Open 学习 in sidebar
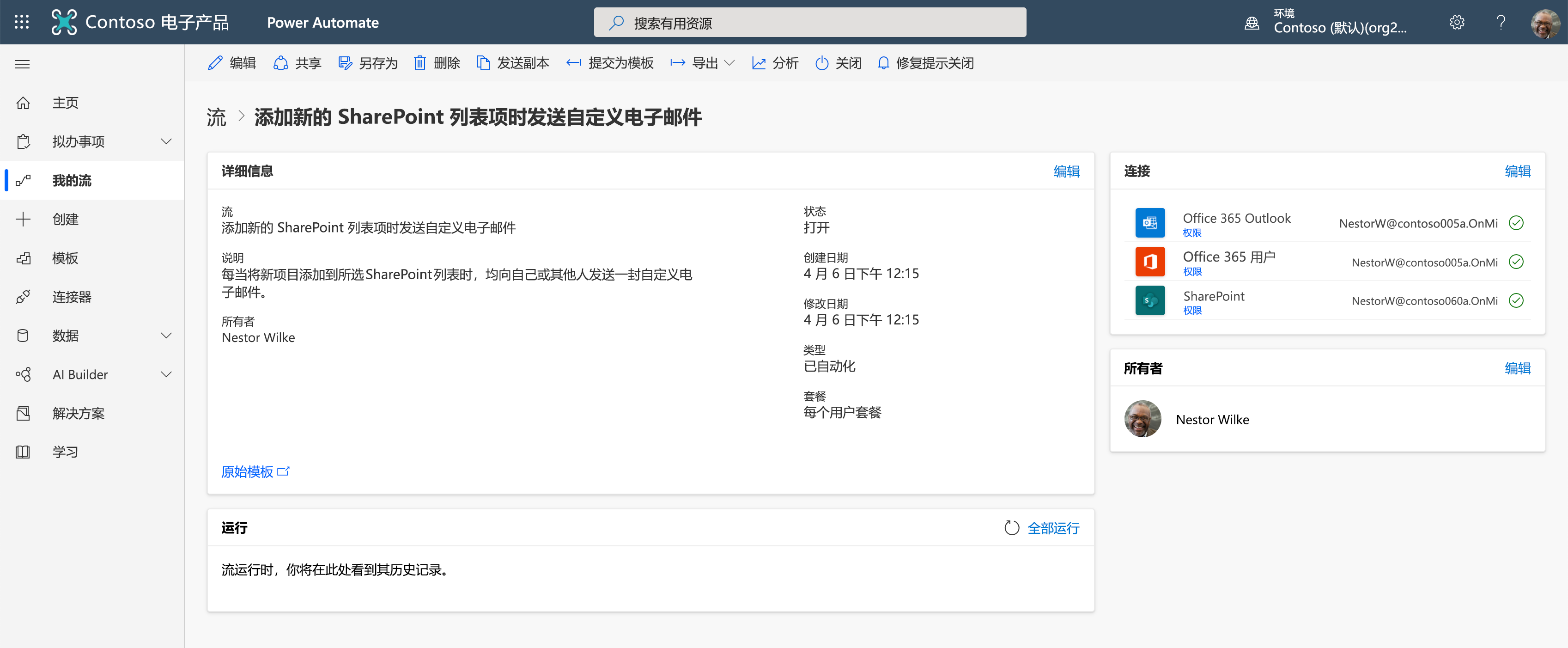This screenshot has width=1568, height=648. coord(92,452)
